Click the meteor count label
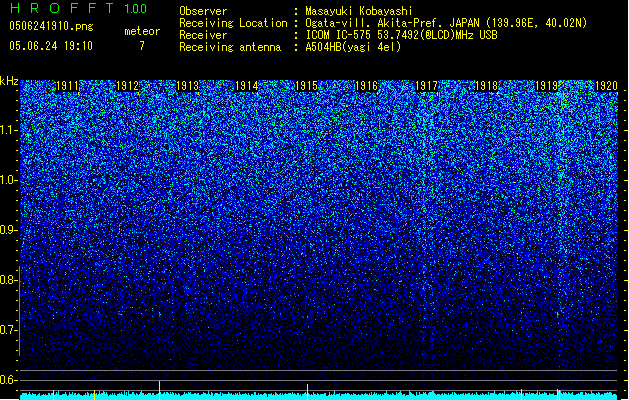The image size is (629, 400). (142, 31)
